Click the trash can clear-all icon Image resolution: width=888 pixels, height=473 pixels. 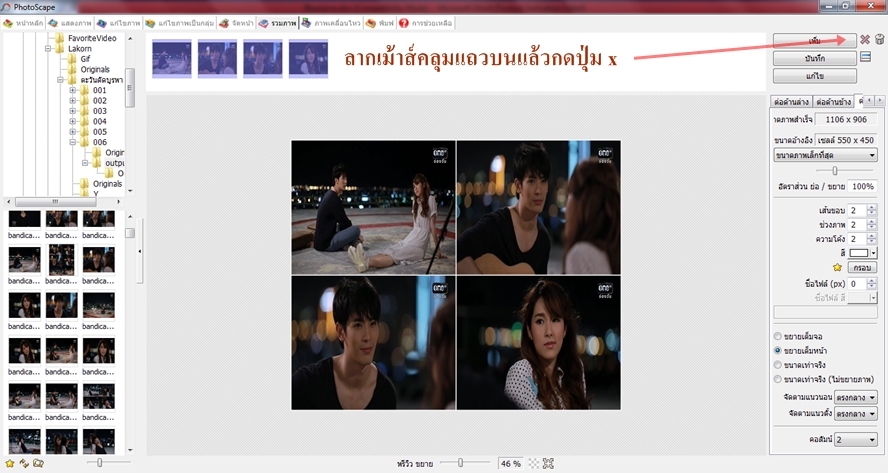(880, 40)
